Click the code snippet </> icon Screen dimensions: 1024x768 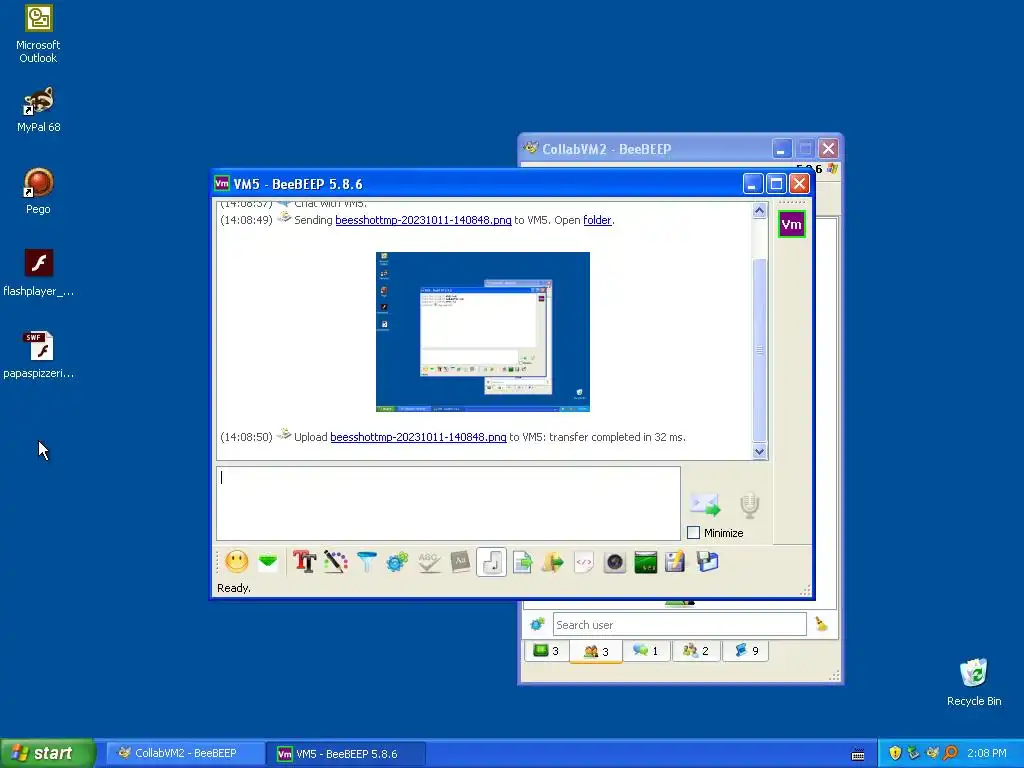click(x=584, y=562)
